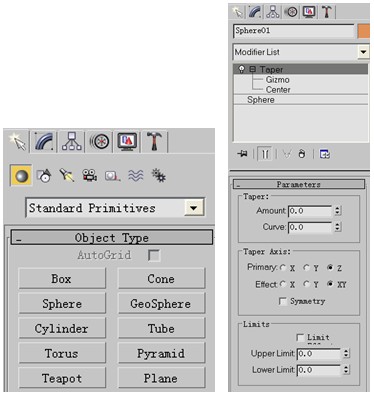374x394 pixels.
Task: Open the orange object color swatch
Action: coord(363,31)
